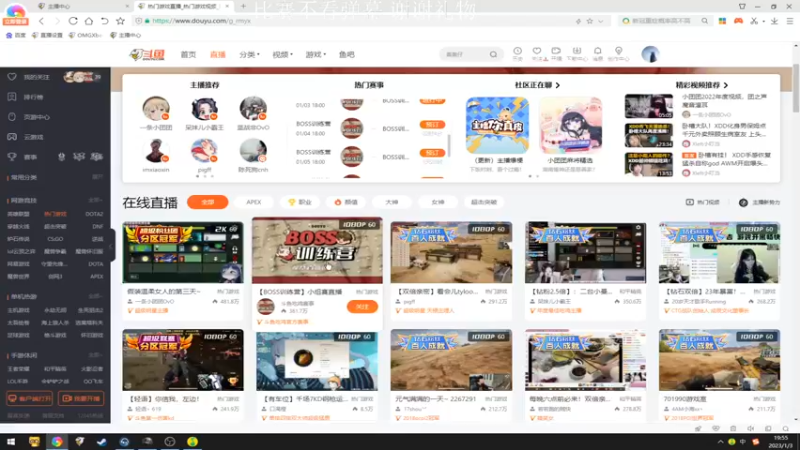This screenshot has width=800, height=450.
Task: Open Douyu watch history clock icon
Action: click(x=517, y=54)
